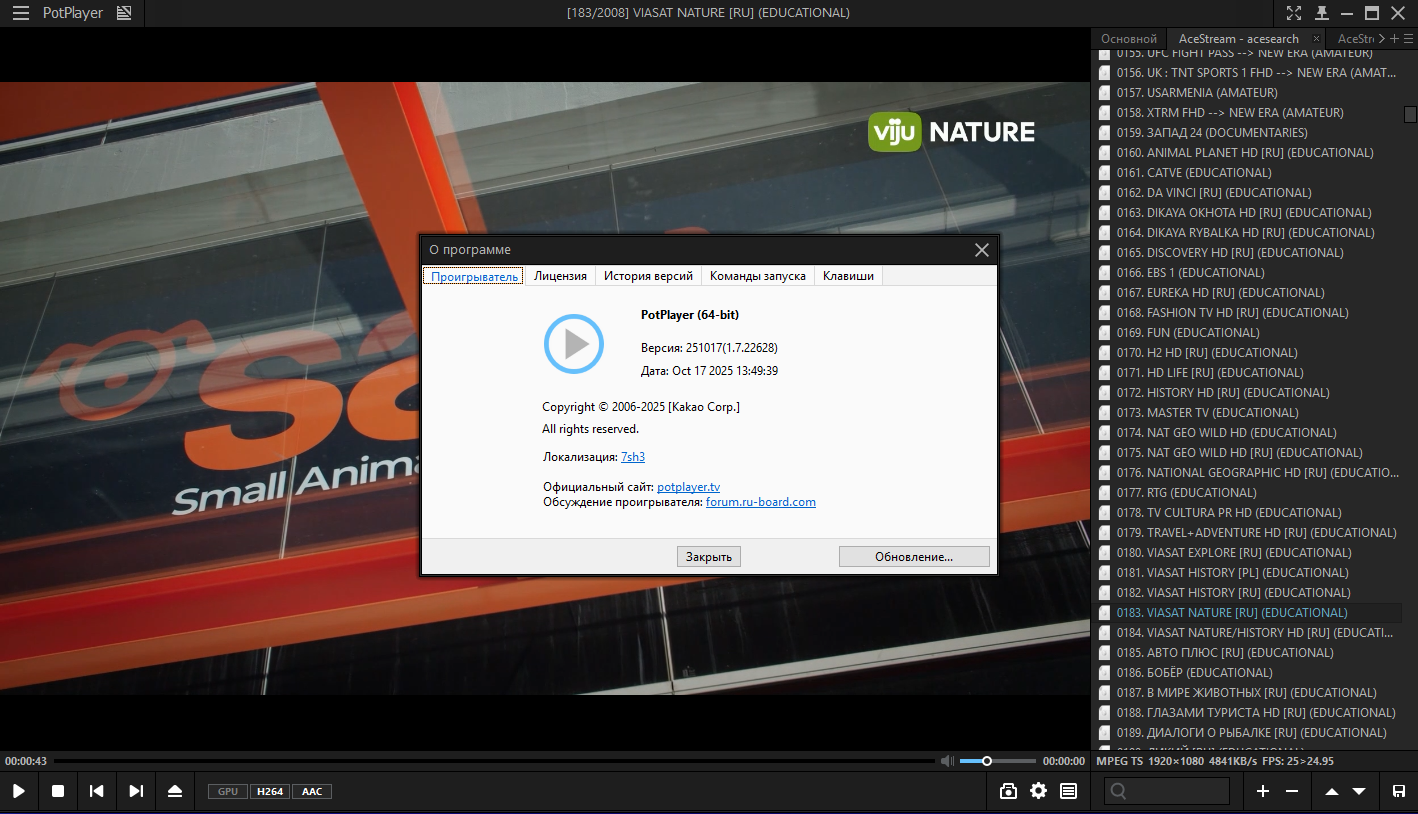Open the forum.ru-board.com discussion link
Image resolution: width=1418 pixels, height=814 pixels.
pos(761,502)
